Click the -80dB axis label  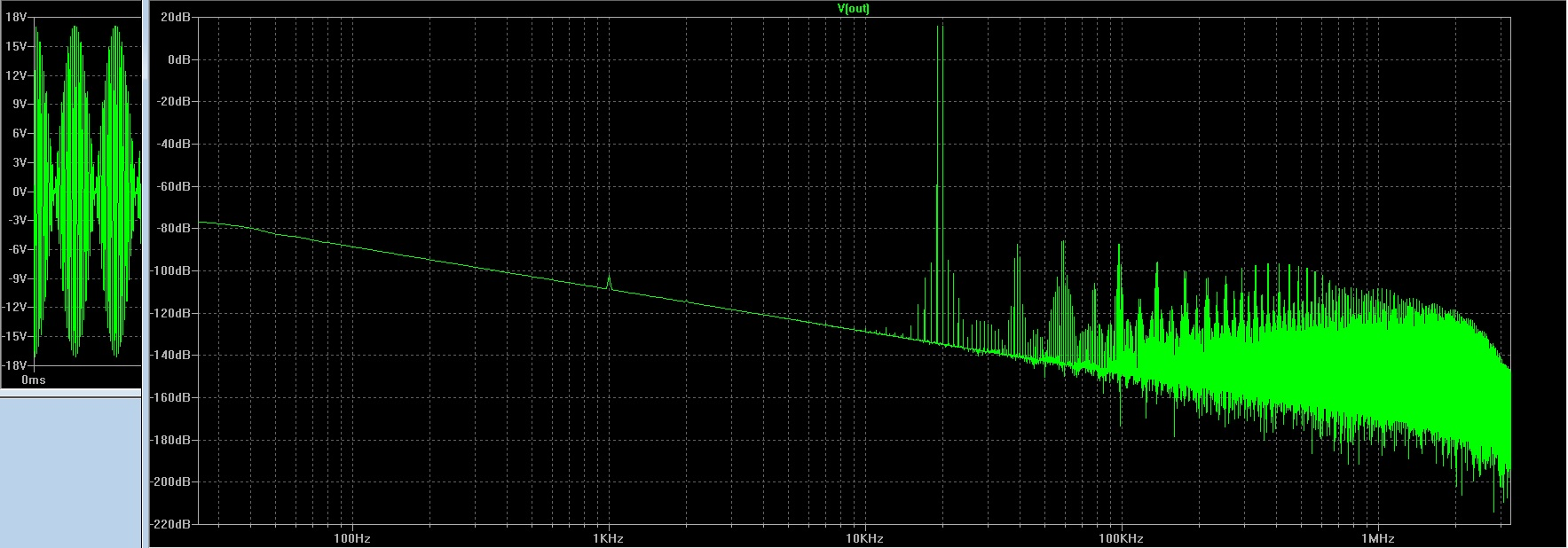[174, 228]
